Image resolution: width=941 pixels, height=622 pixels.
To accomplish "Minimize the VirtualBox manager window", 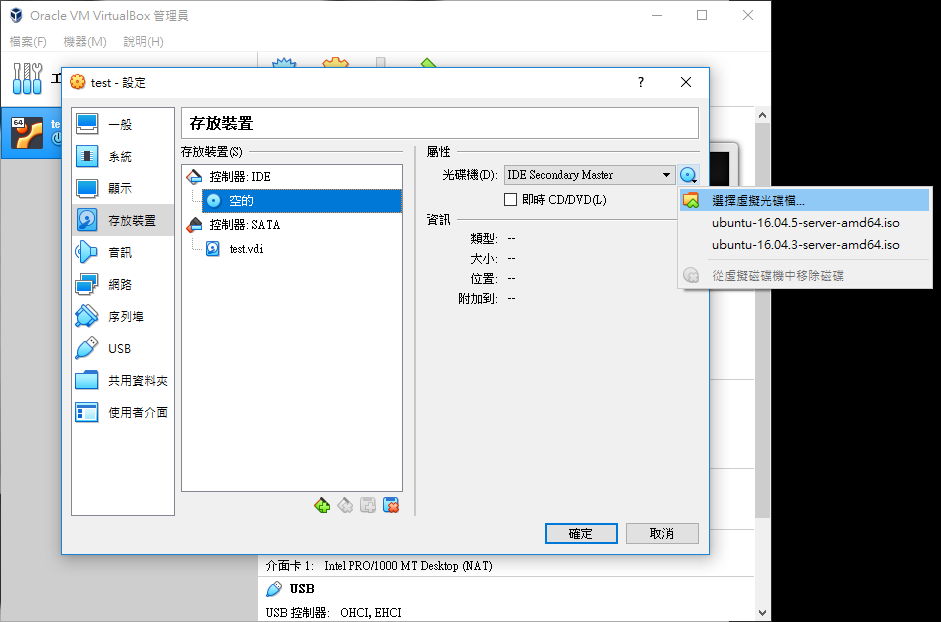I will click(x=657, y=15).
